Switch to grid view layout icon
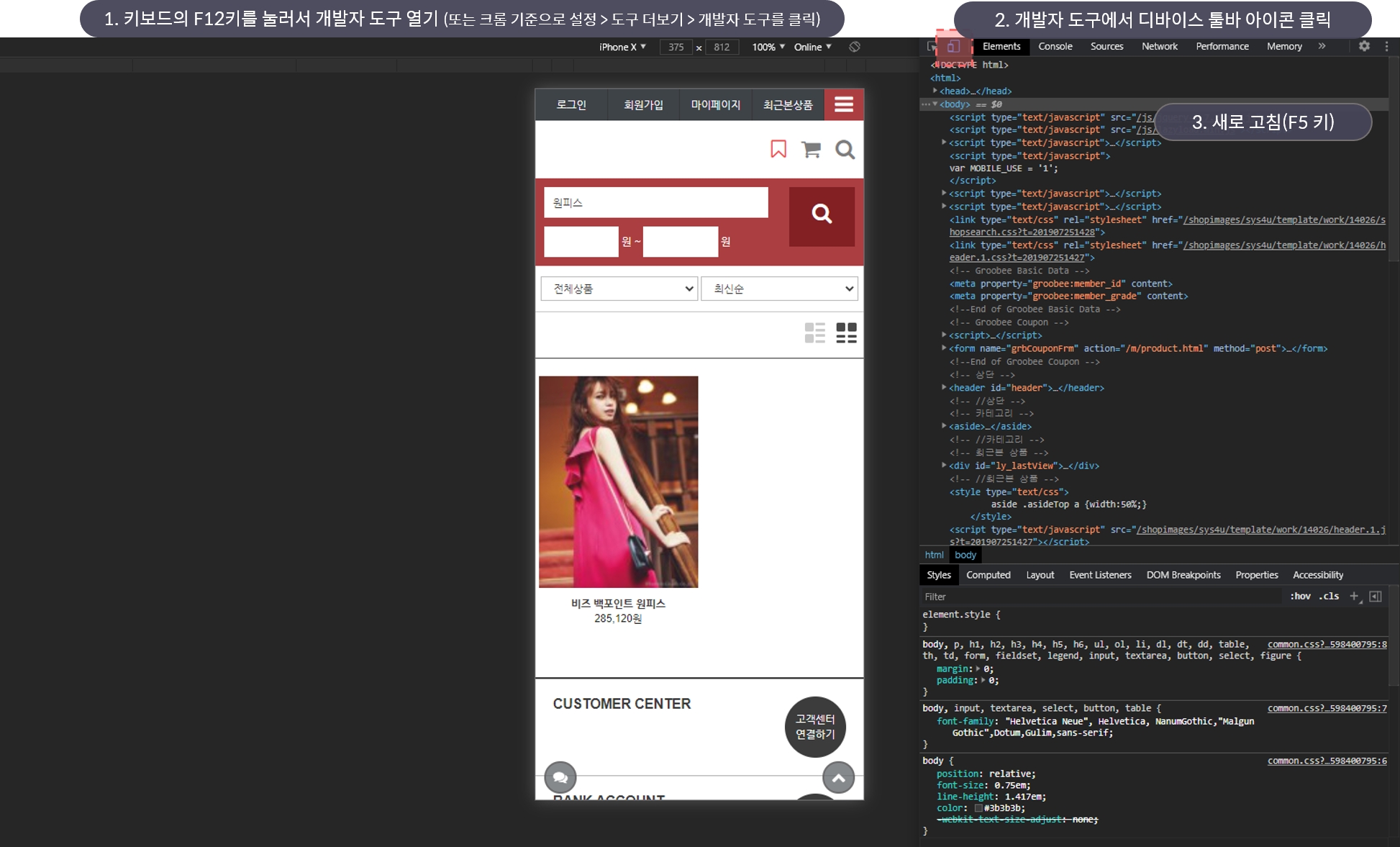The height and width of the screenshot is (847, 1400). 846,332
